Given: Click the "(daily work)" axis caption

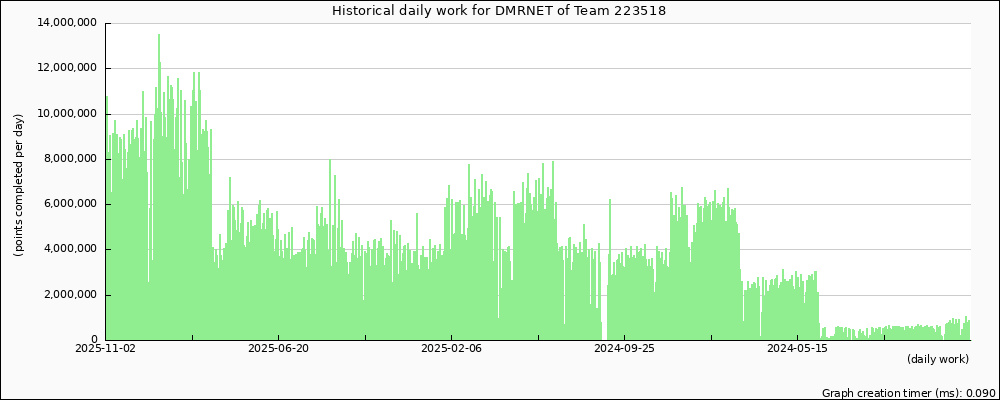Looking at the screenshot, I should [x=938, y=359].
